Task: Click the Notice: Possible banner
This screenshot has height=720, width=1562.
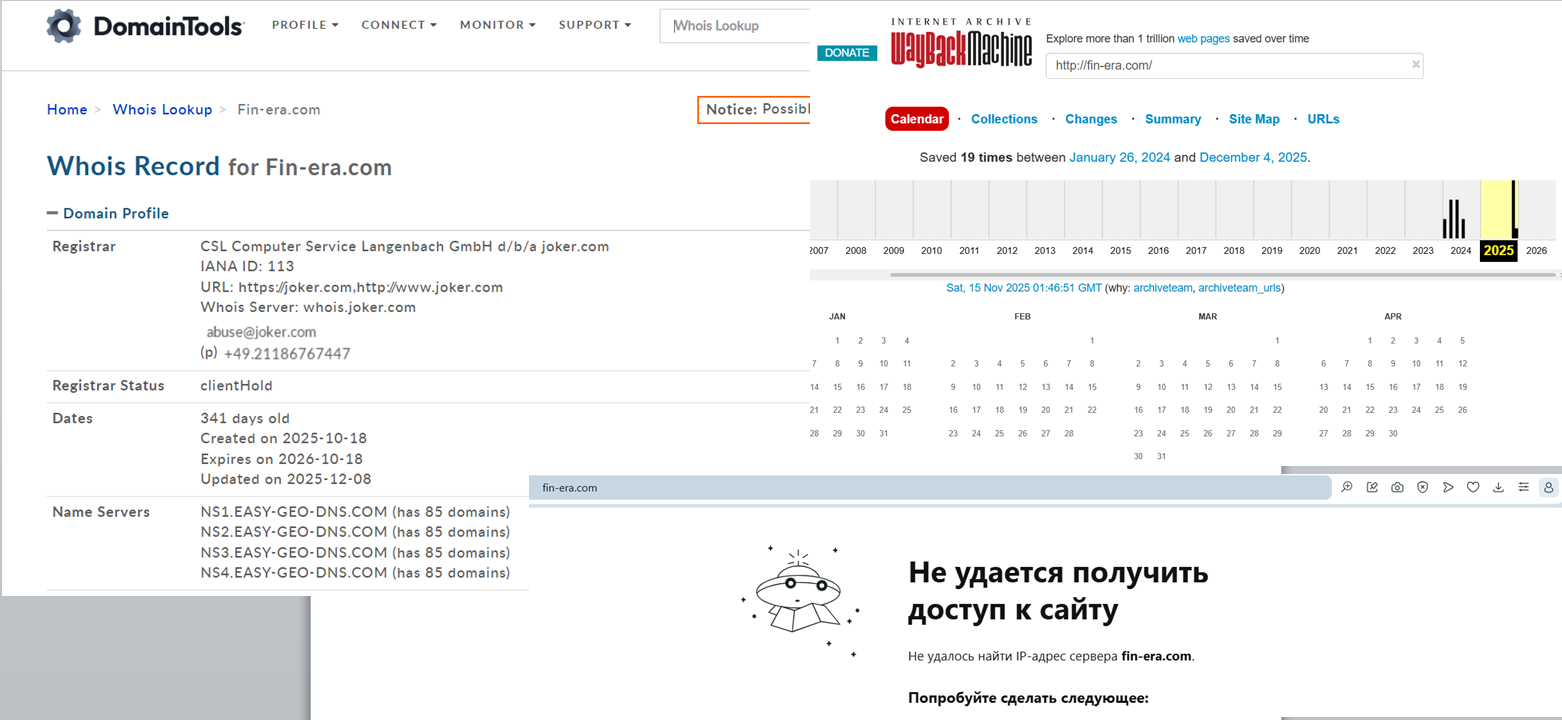Action: (x=754, y=109)
